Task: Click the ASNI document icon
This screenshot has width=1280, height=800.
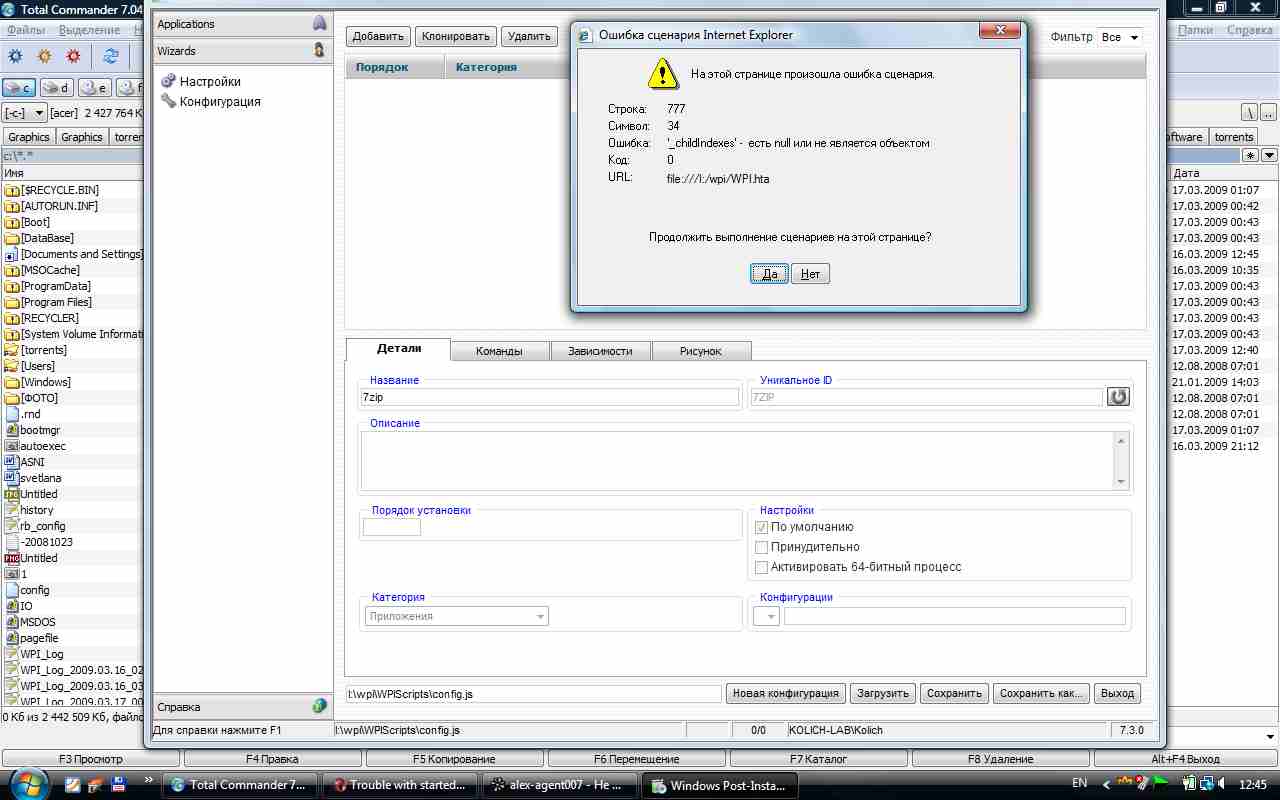Action: [x=12, y=462]
